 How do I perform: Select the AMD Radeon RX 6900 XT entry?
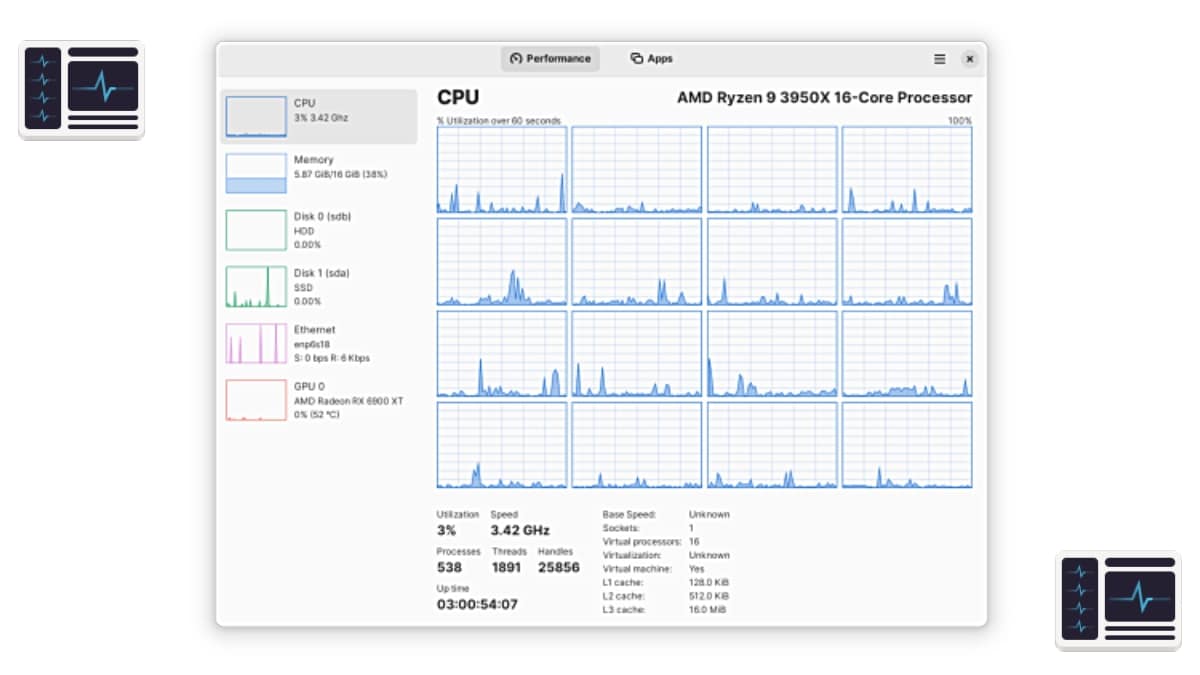pos(348,401)
